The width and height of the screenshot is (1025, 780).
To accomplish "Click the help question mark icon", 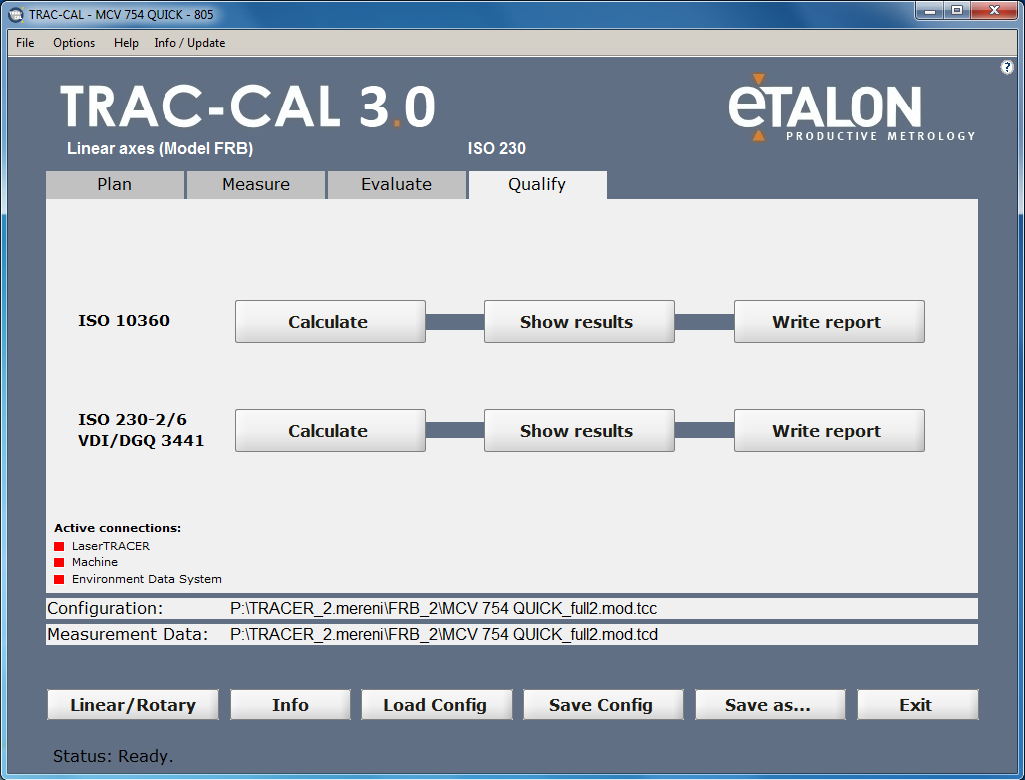I will pyautogui.click(x=1007, y=67).
